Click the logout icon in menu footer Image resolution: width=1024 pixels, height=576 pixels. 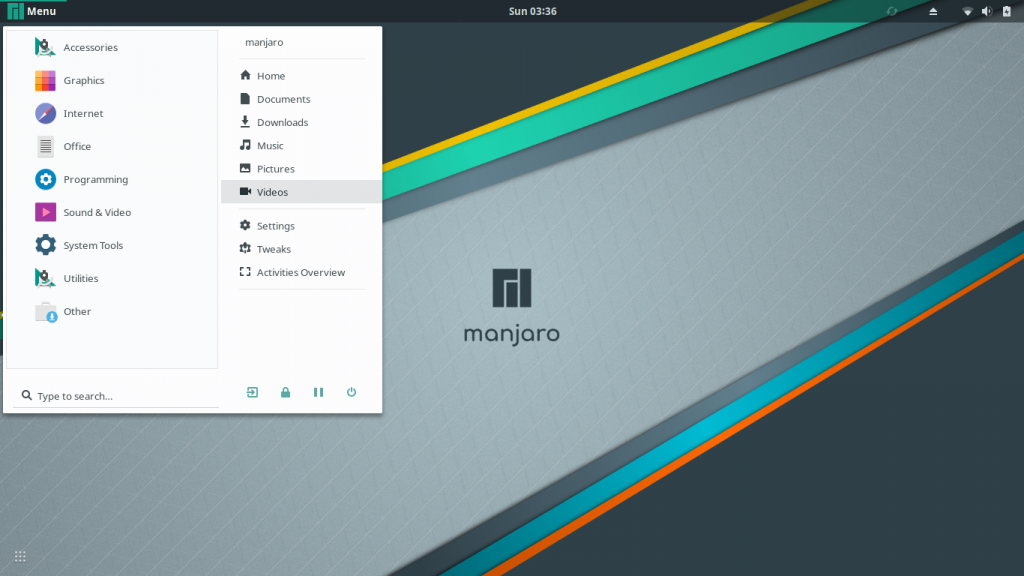point(252,392)
